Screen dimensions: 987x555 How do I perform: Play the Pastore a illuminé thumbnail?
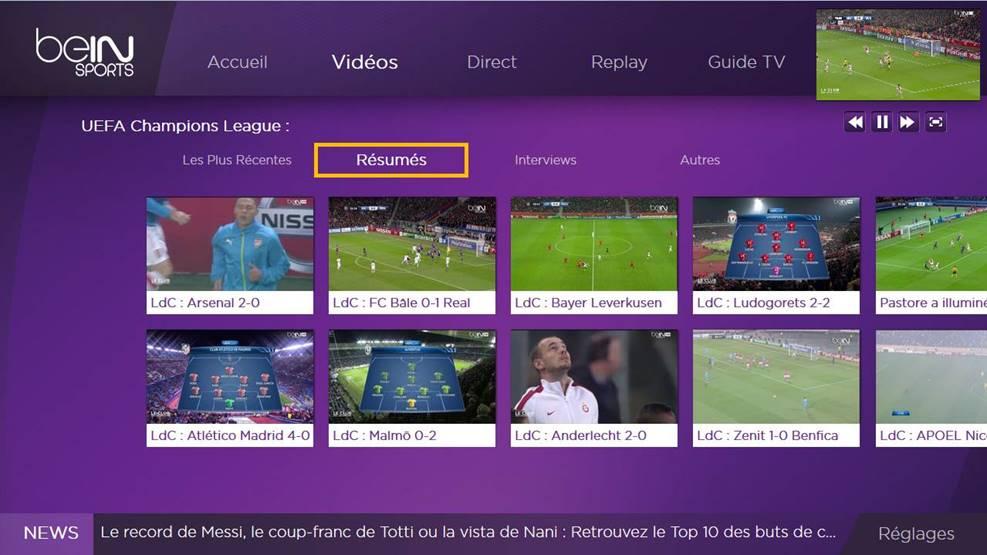click(931, 244)
